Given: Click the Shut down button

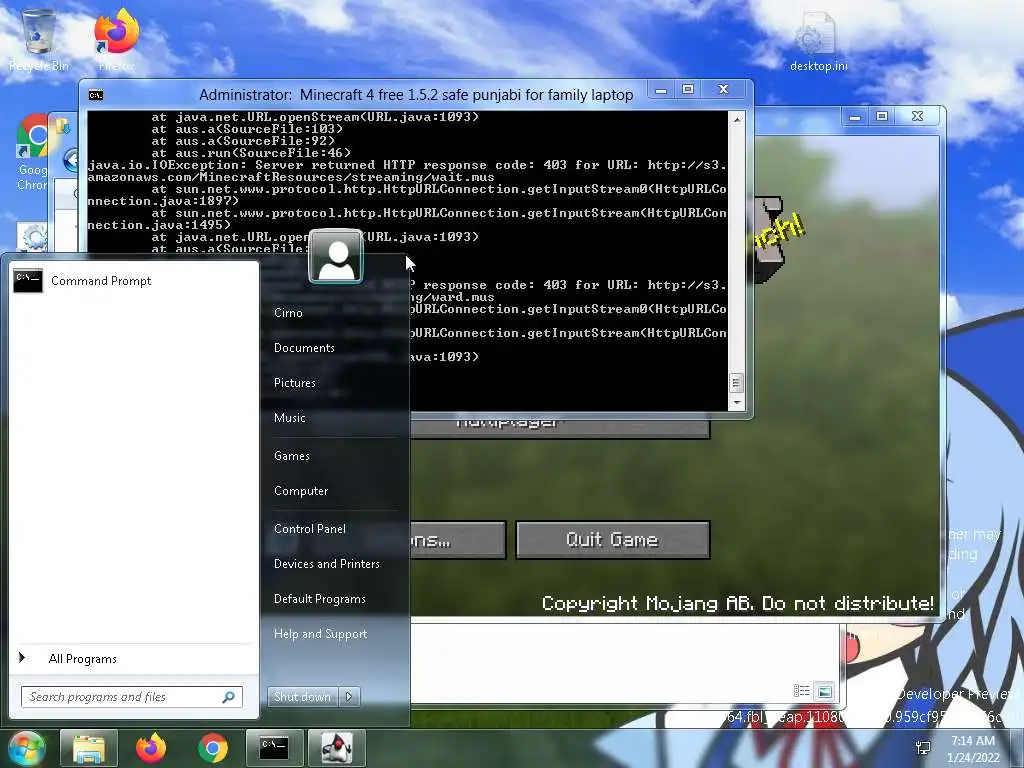Looking at the screenshot, I should [302, 697].
